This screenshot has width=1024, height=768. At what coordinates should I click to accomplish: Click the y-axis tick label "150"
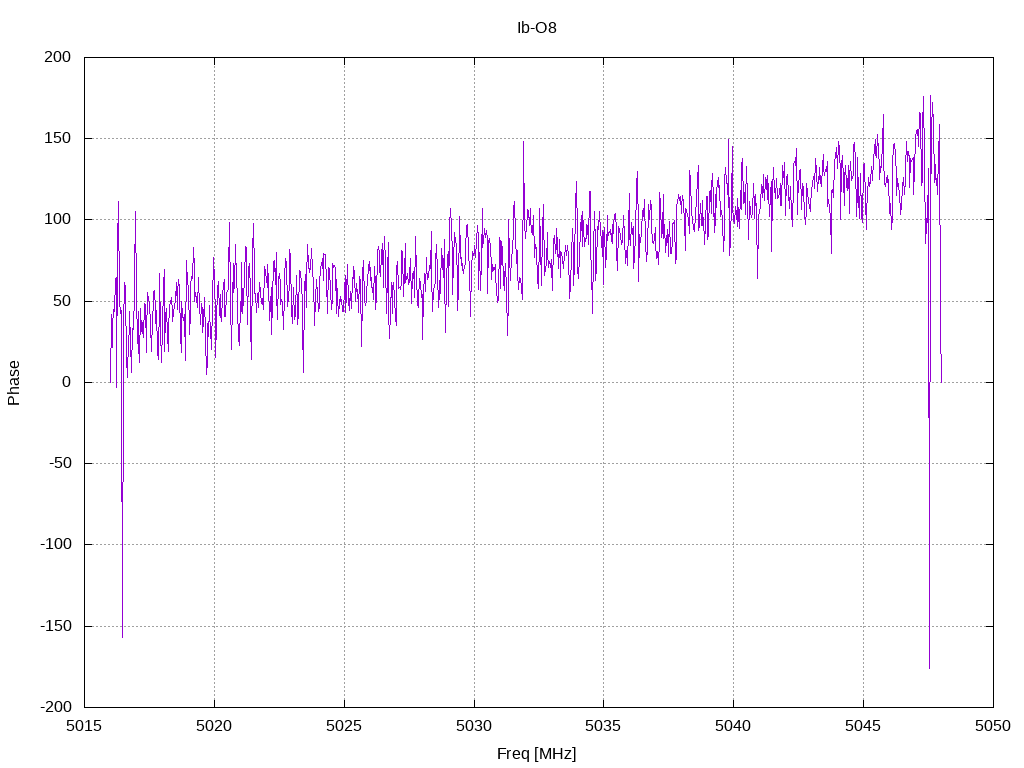point(57,138)
